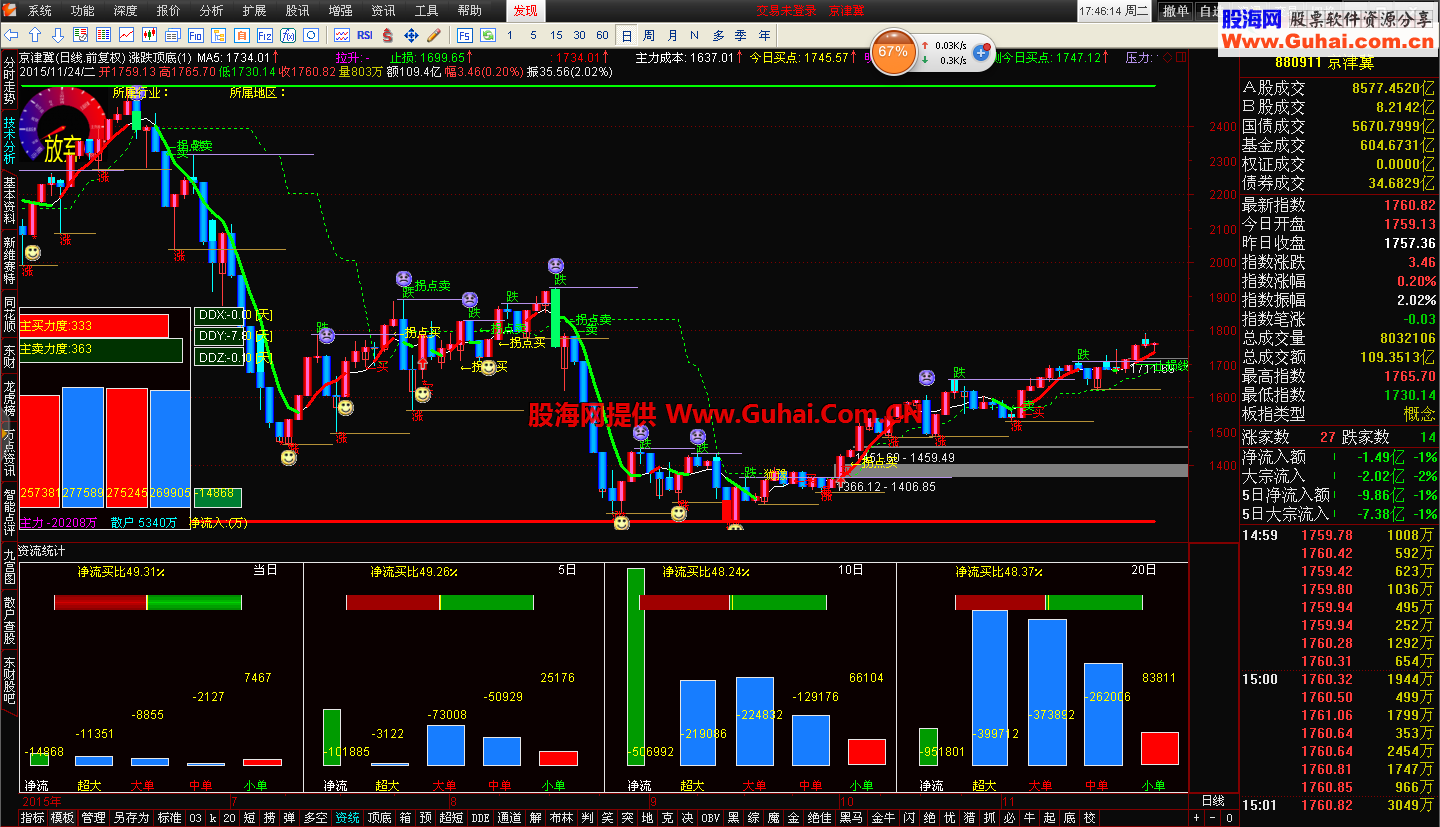Select the 60-minute period button
Viewport: 1440px width, 827px height.
(602, 35)
